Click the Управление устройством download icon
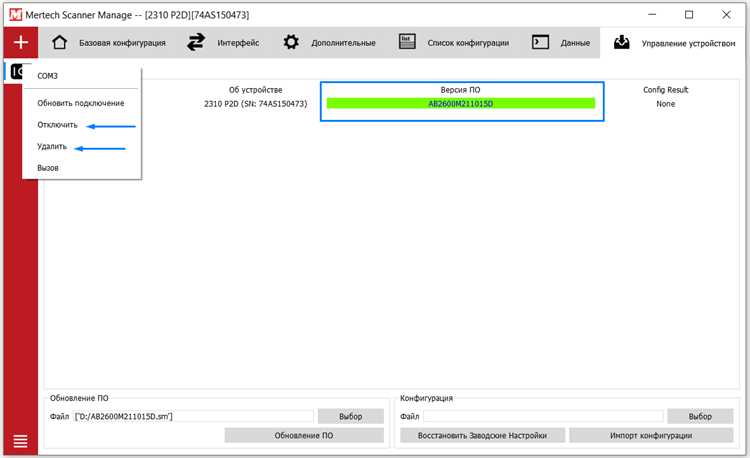 pyautogui.click(x=622, y=43)
